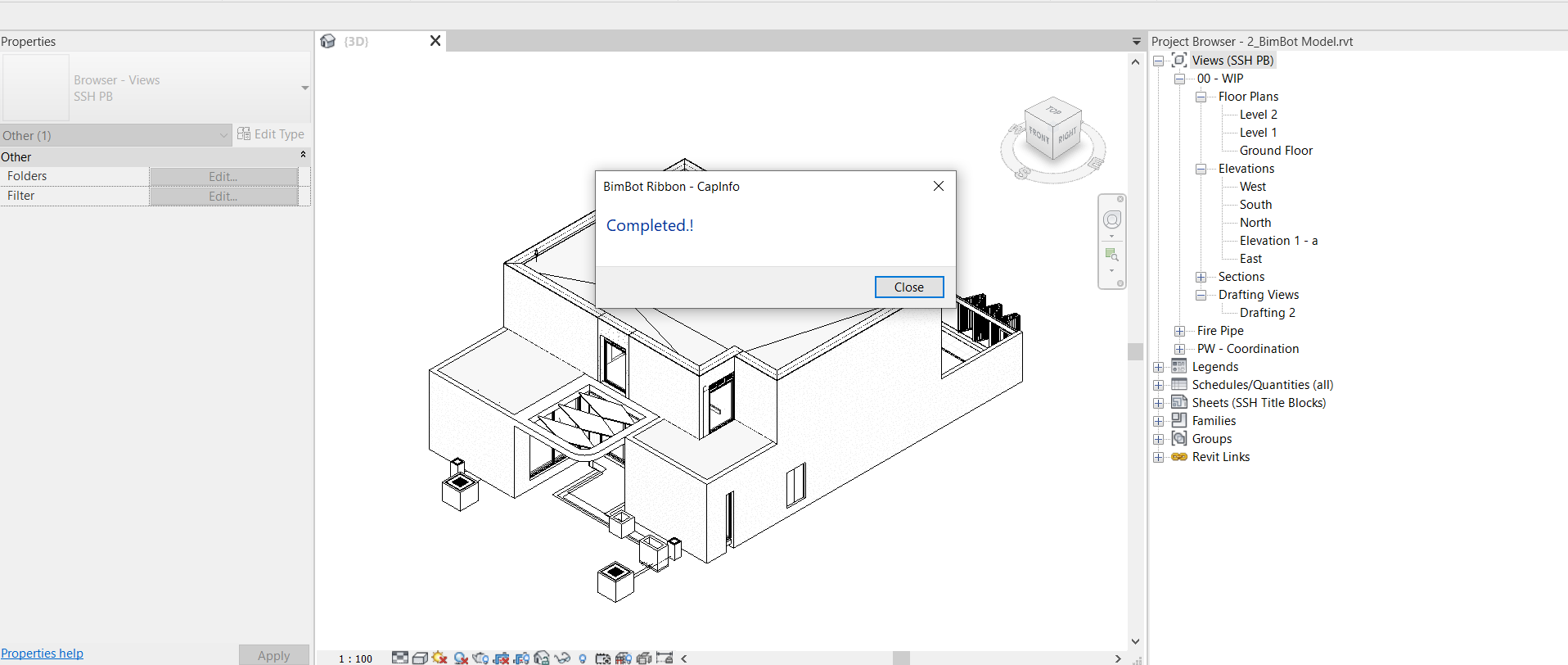Image resolution: width=1568 pixels, height=665 pixels.
Task: Switch to the {3D} view tab
Action: coord(356,42)
